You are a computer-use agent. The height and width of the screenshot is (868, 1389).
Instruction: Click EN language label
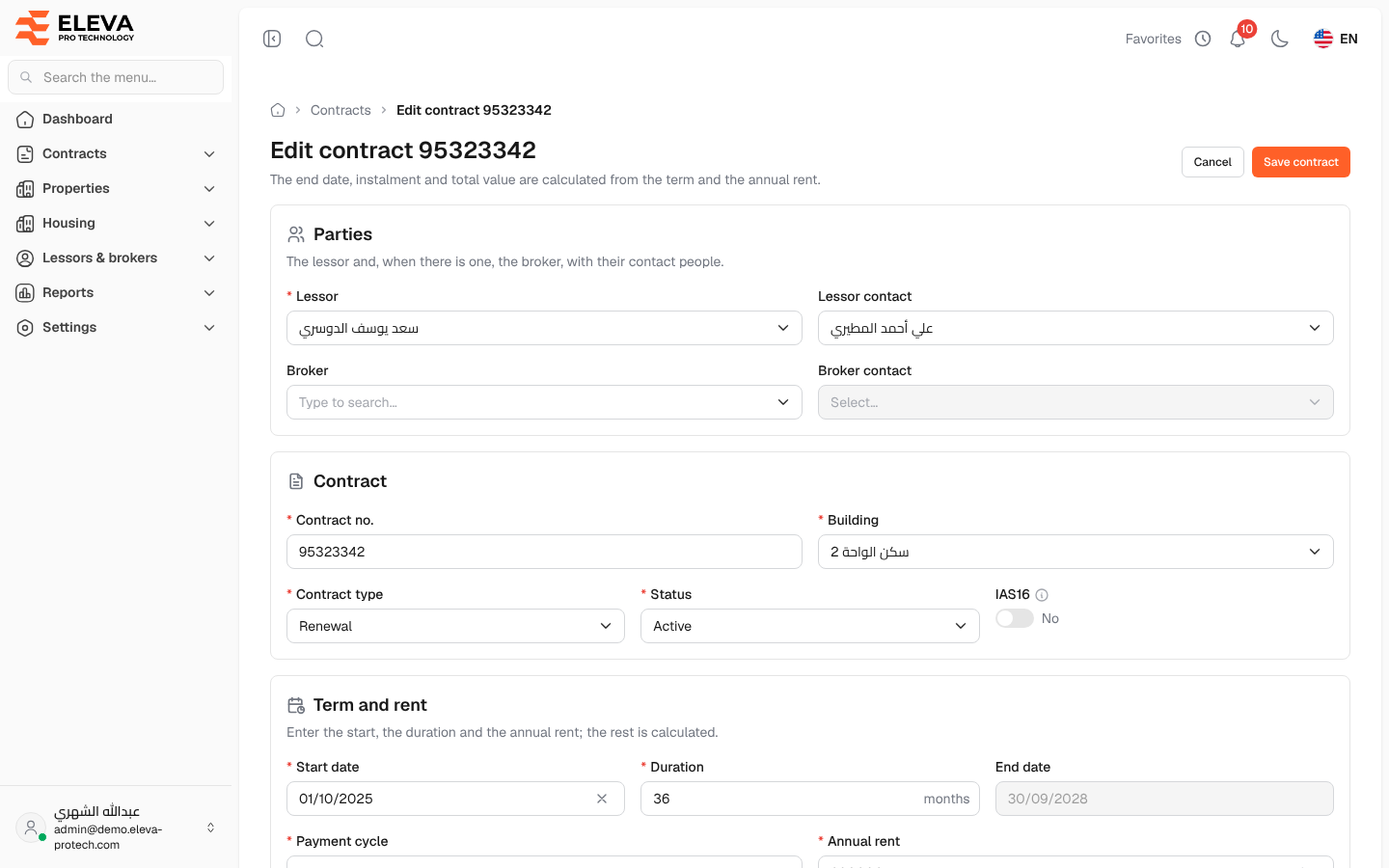(x=1348, y=39)
